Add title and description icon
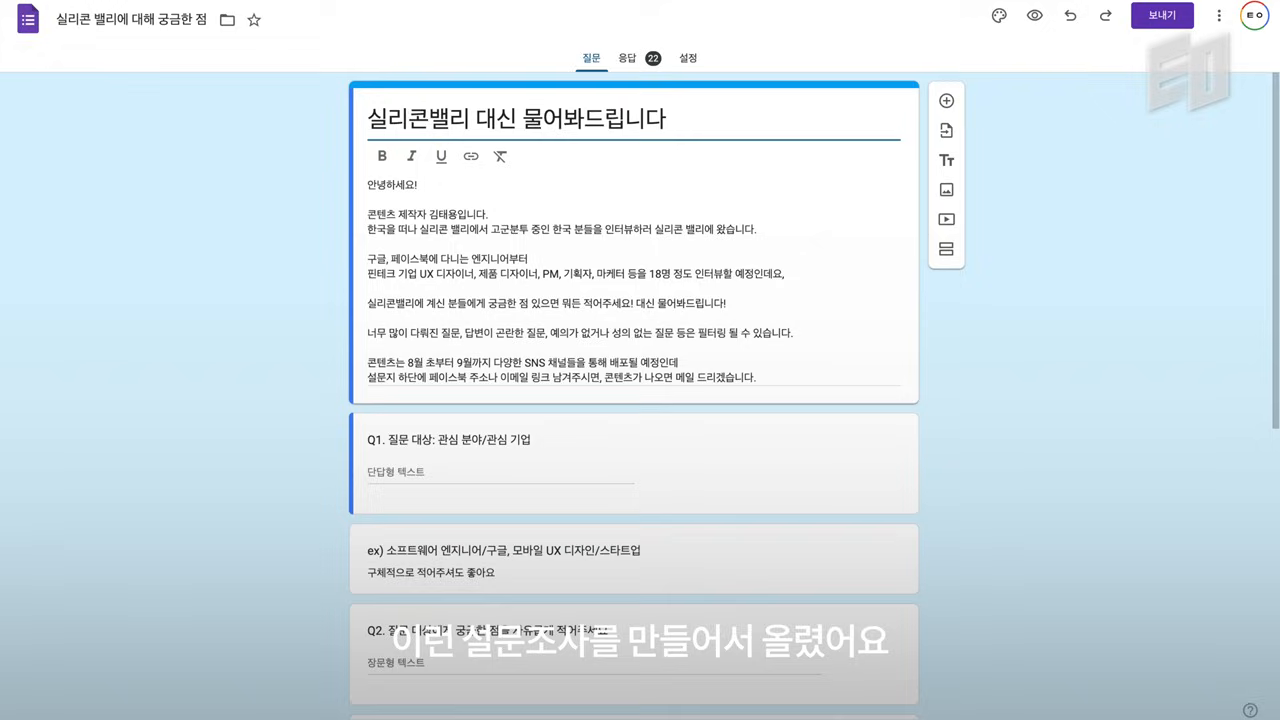This screenshot has height=720, width=1280. tap(946, 160)
